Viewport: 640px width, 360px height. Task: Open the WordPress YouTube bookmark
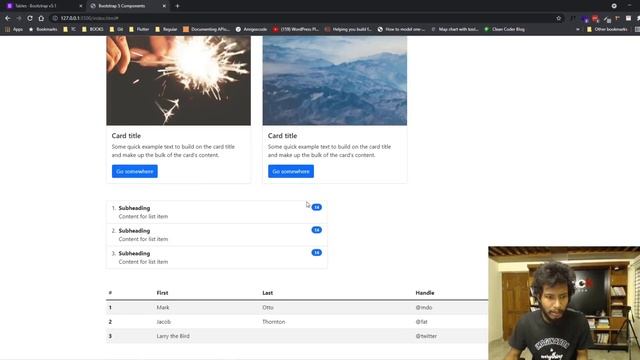[x=296, y=29]
